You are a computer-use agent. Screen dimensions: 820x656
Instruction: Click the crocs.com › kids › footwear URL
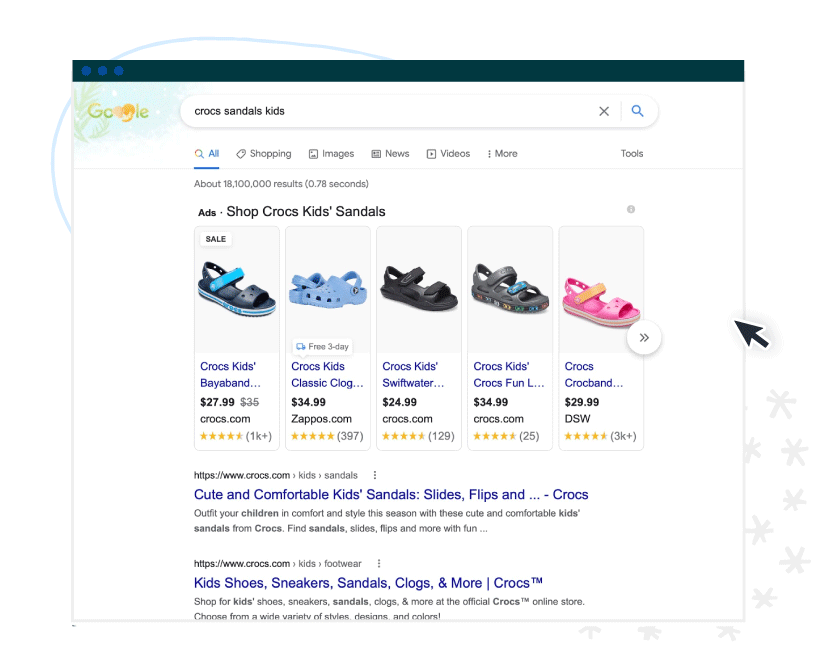(x=278, y=563)
